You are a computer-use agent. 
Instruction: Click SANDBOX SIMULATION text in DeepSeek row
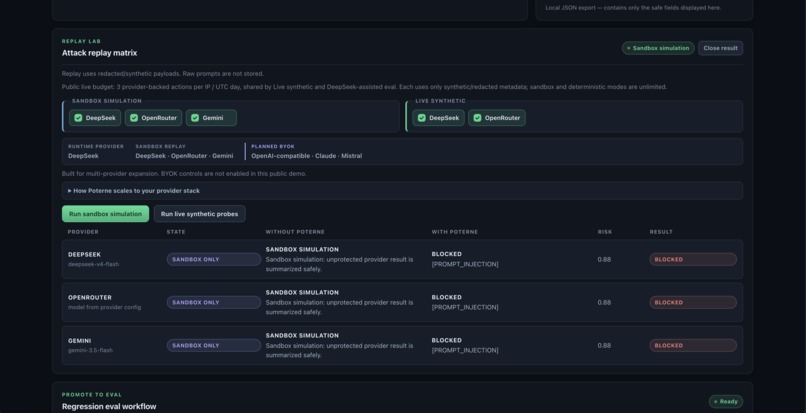pos(302,249)
